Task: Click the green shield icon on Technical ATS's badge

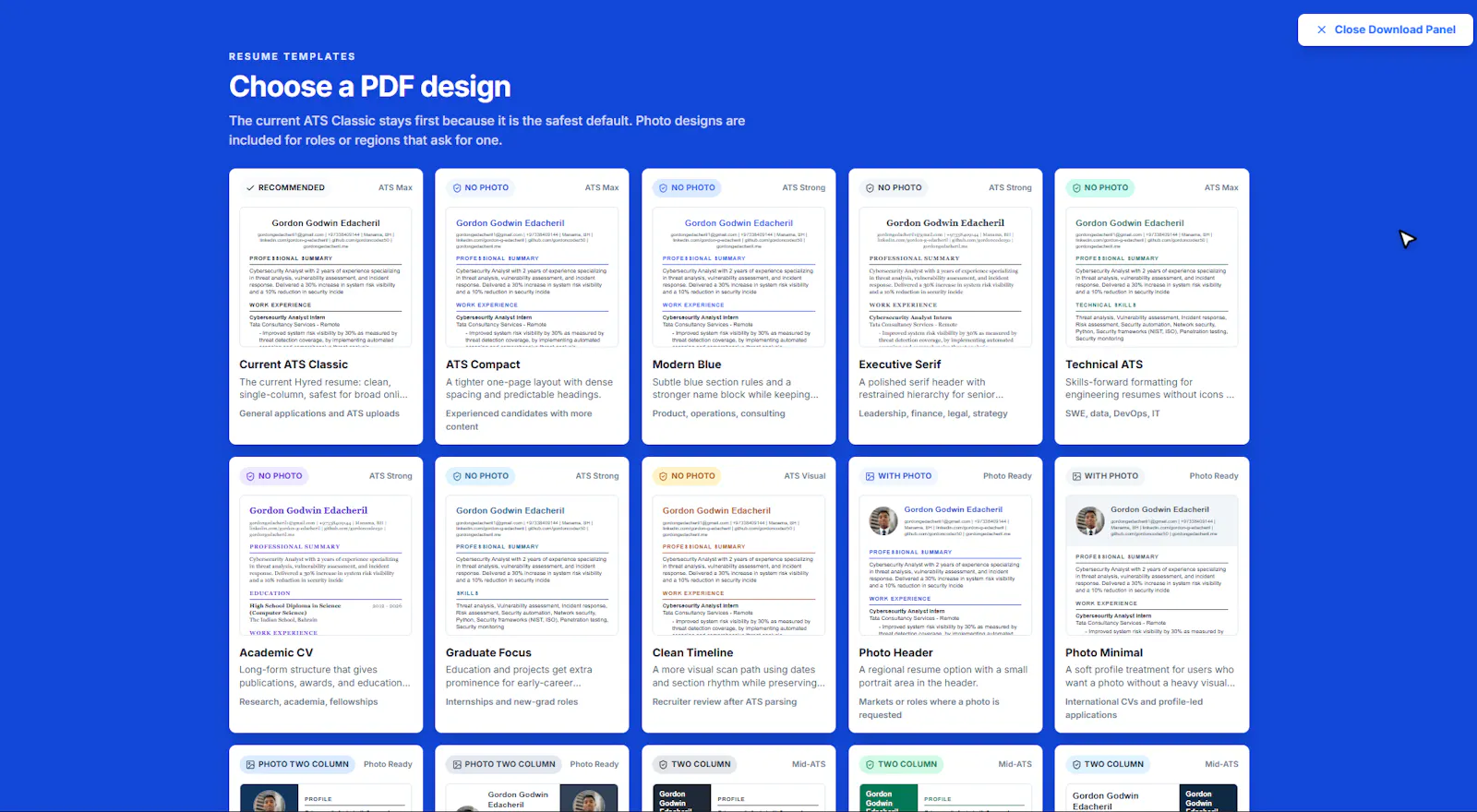Action: (x=1076, y=188)
